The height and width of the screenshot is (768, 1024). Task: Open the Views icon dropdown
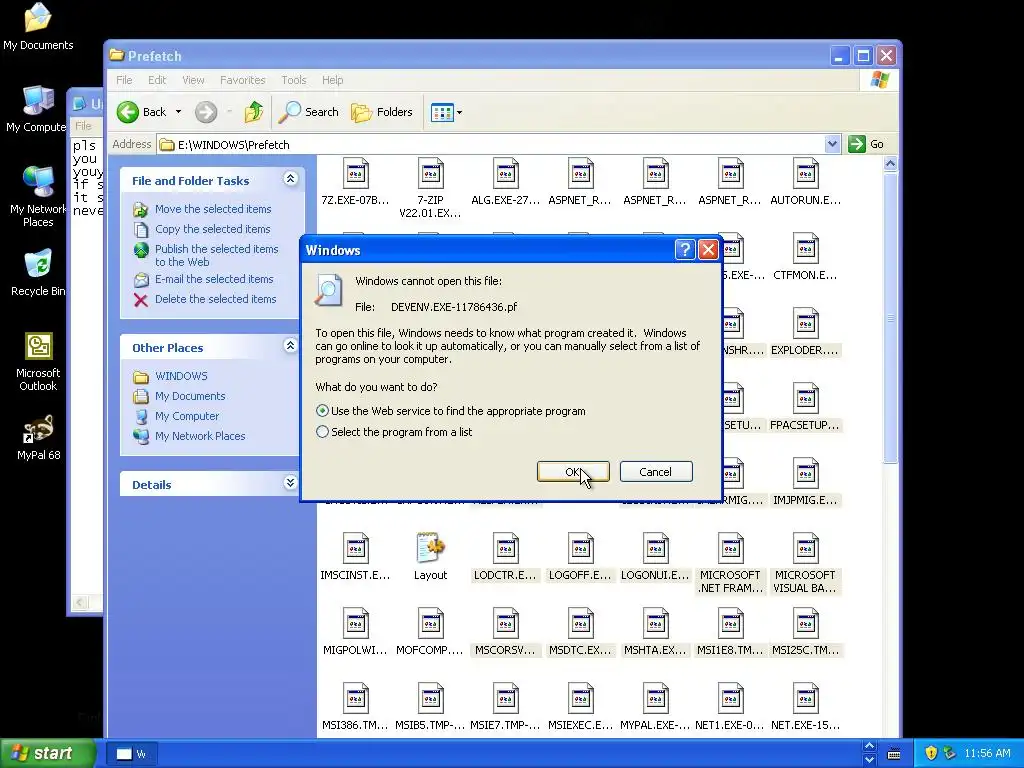(447, 112)
